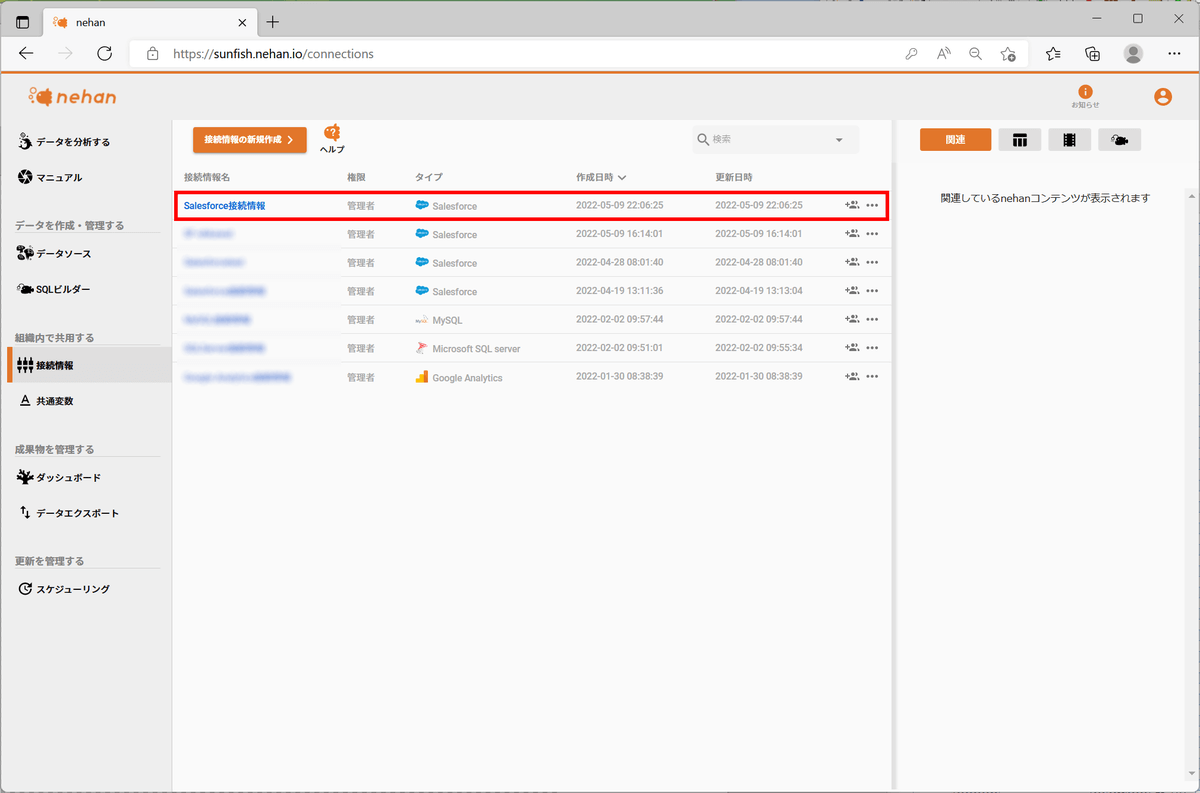
Task: Share the MySQL connection row
Action: pos(852,319)
